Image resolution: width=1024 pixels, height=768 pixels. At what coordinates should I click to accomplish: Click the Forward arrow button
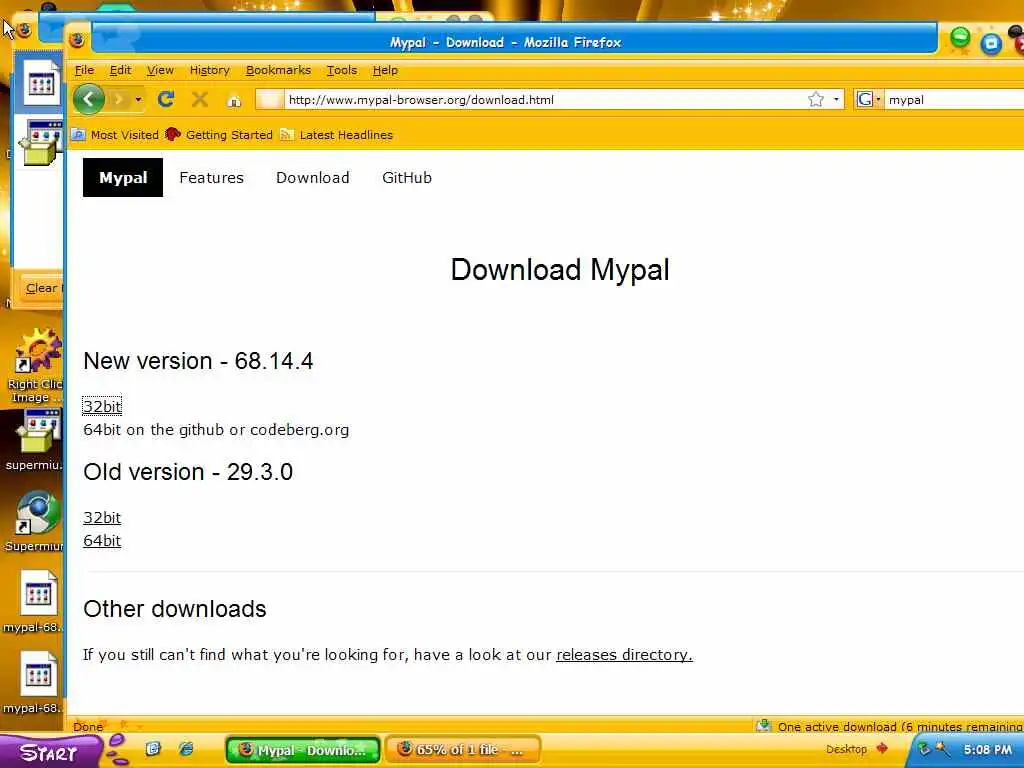pyautogui.click(x=119, y=100)
